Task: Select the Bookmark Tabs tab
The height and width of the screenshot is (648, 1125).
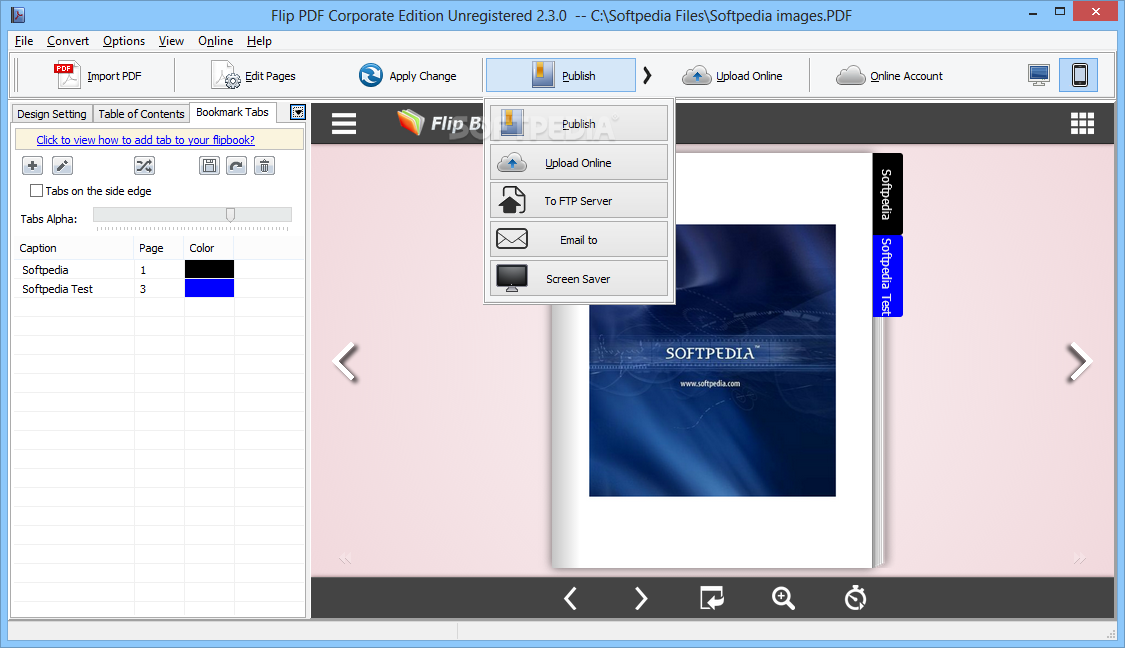Action: 232,112
